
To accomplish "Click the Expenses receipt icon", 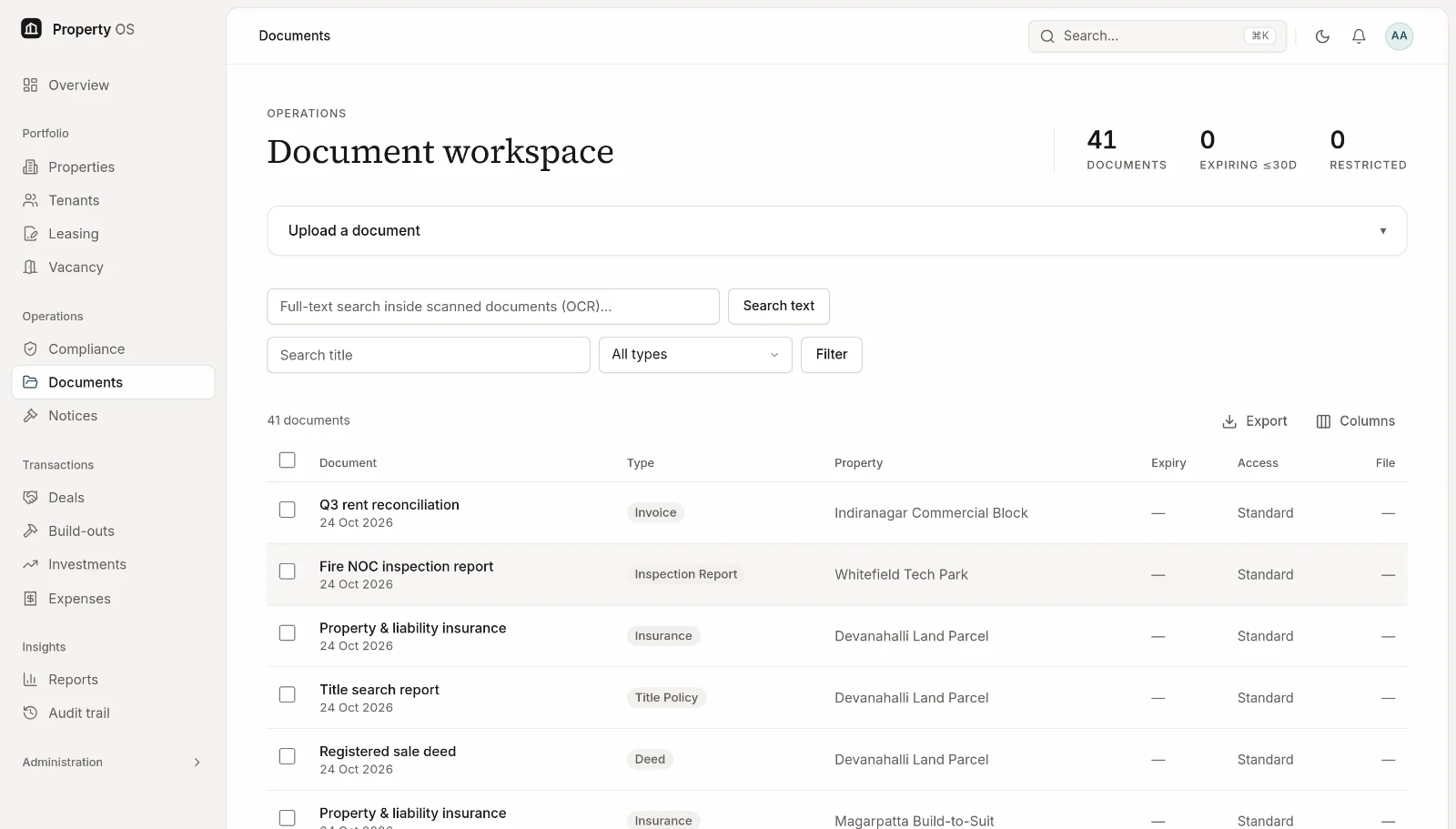I will [30, 598].
